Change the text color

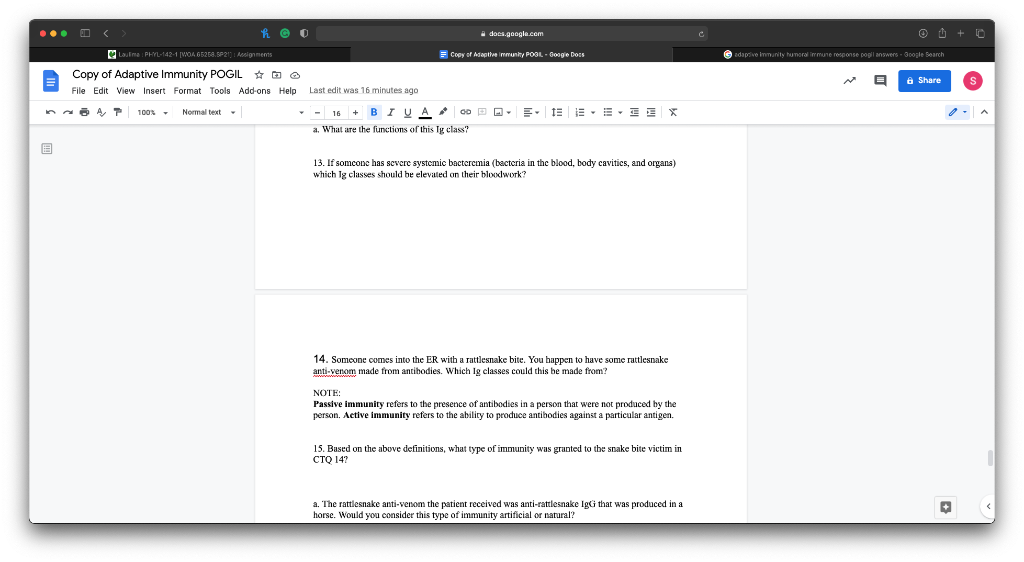pyautogui.click(x=425, y=112)
